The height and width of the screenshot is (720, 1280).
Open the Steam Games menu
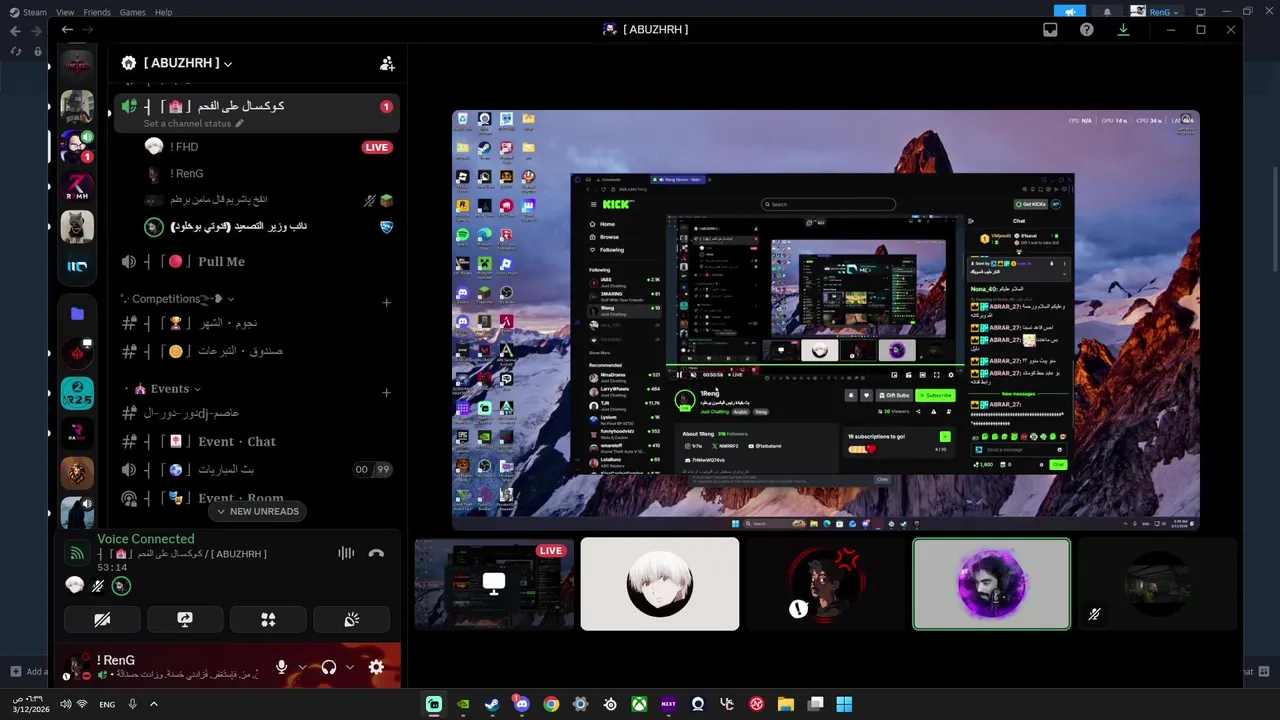[132, 12]
